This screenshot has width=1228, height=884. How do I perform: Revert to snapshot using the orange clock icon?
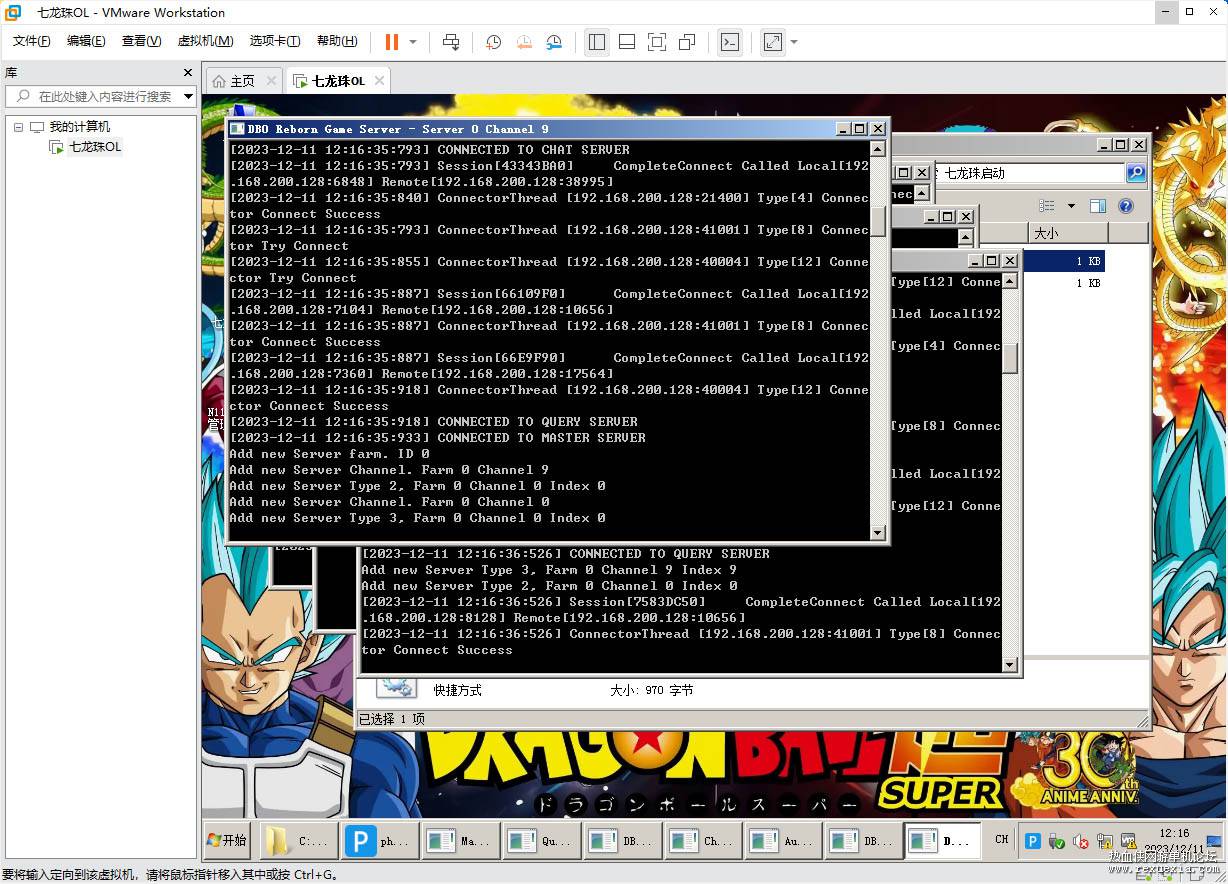[524, 42]
